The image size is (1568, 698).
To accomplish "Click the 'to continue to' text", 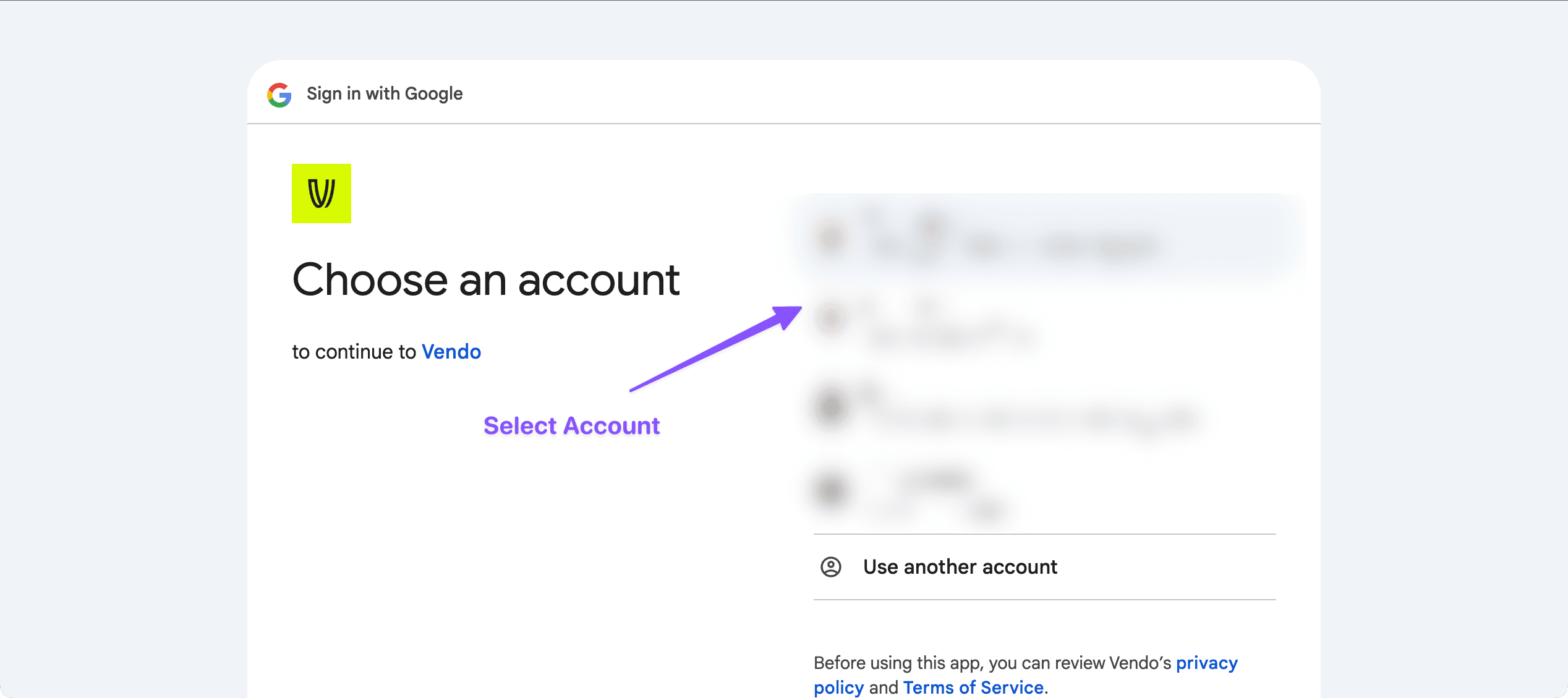I will pos(354,352).
